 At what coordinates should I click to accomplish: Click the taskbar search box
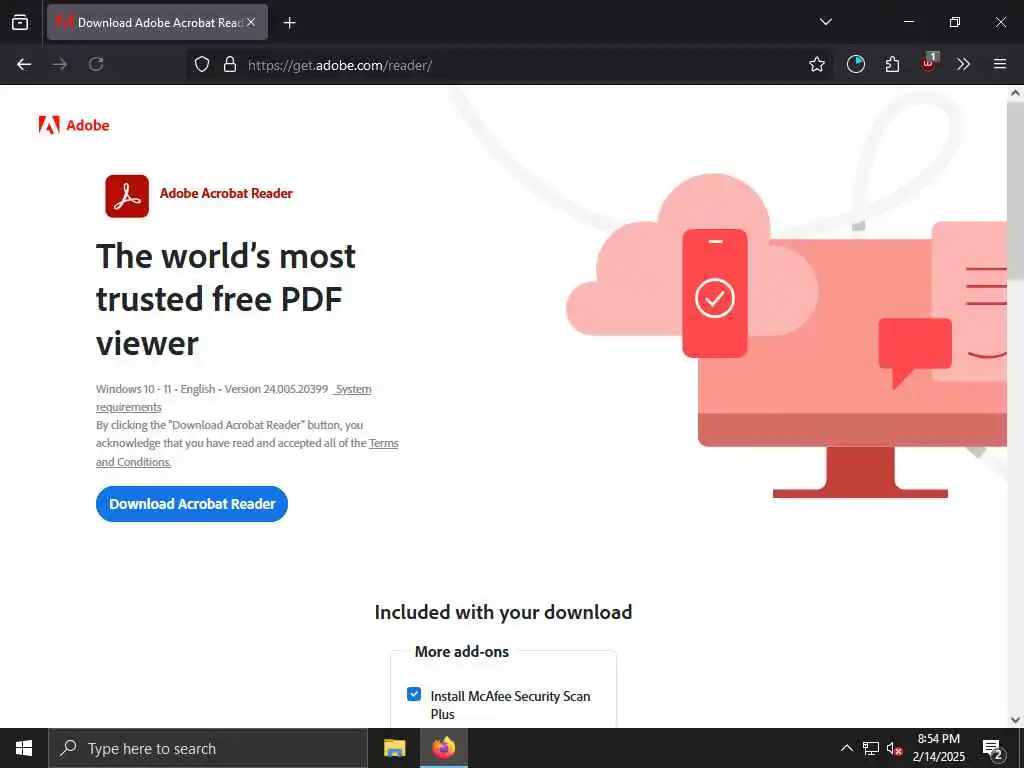[208, 748]
